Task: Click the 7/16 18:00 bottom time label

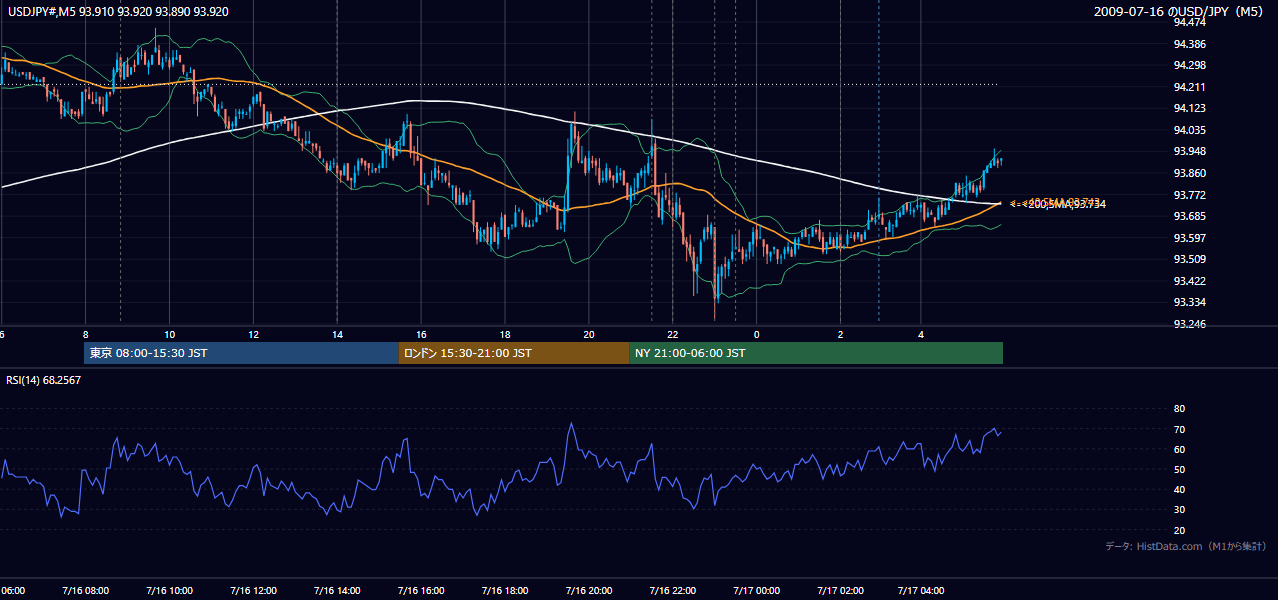Action: (504, 590)
